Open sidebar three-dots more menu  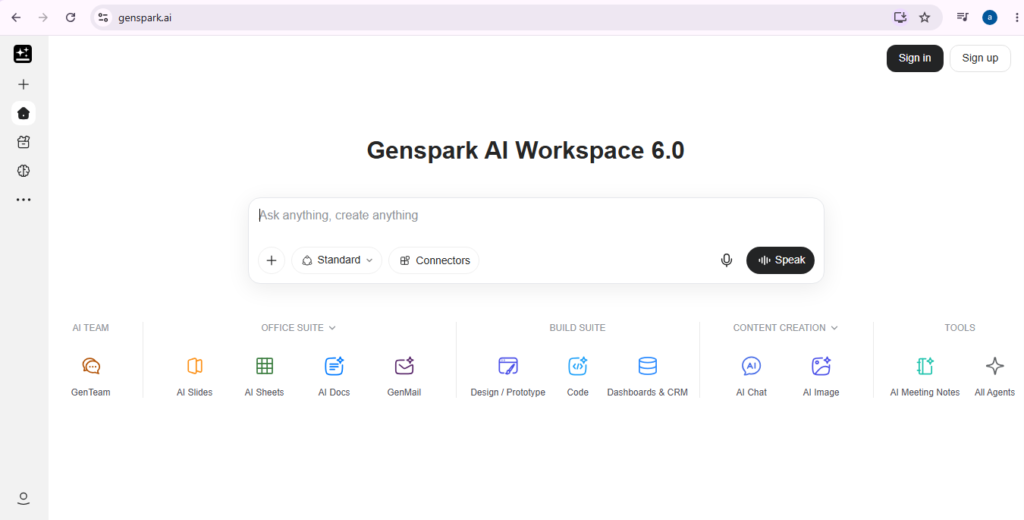[24, 200]
